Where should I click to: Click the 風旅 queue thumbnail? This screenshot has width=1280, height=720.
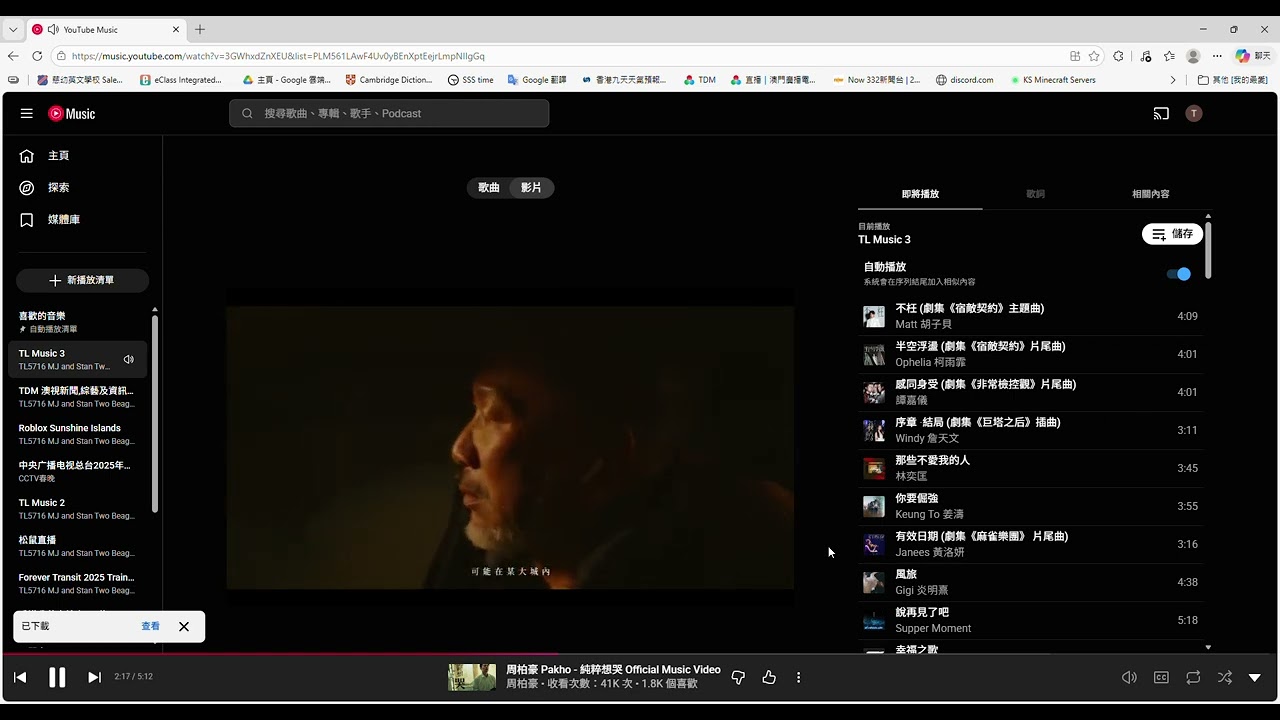[x=874, y=583]
